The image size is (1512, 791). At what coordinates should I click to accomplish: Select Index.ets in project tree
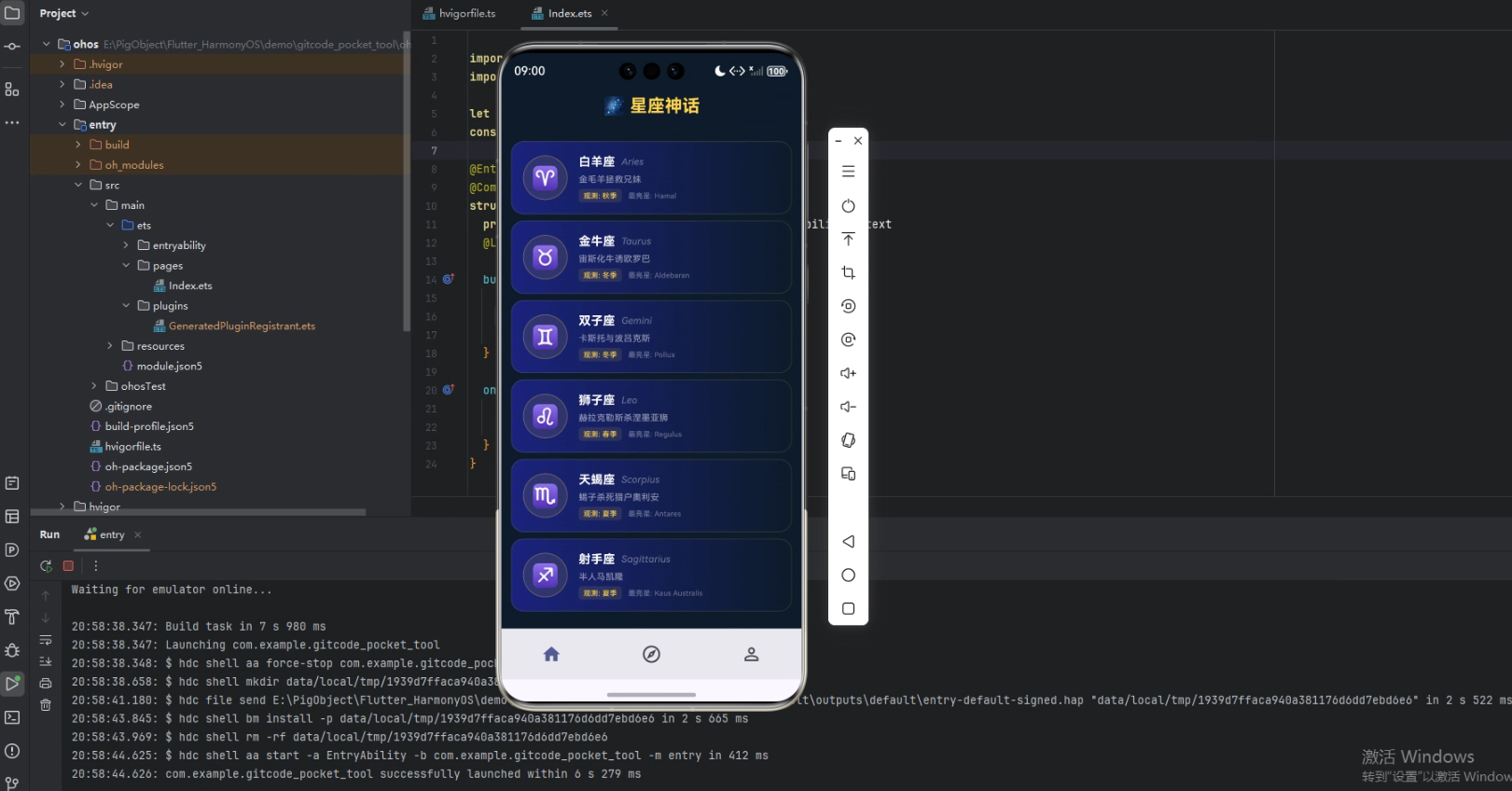pos(190,285)
